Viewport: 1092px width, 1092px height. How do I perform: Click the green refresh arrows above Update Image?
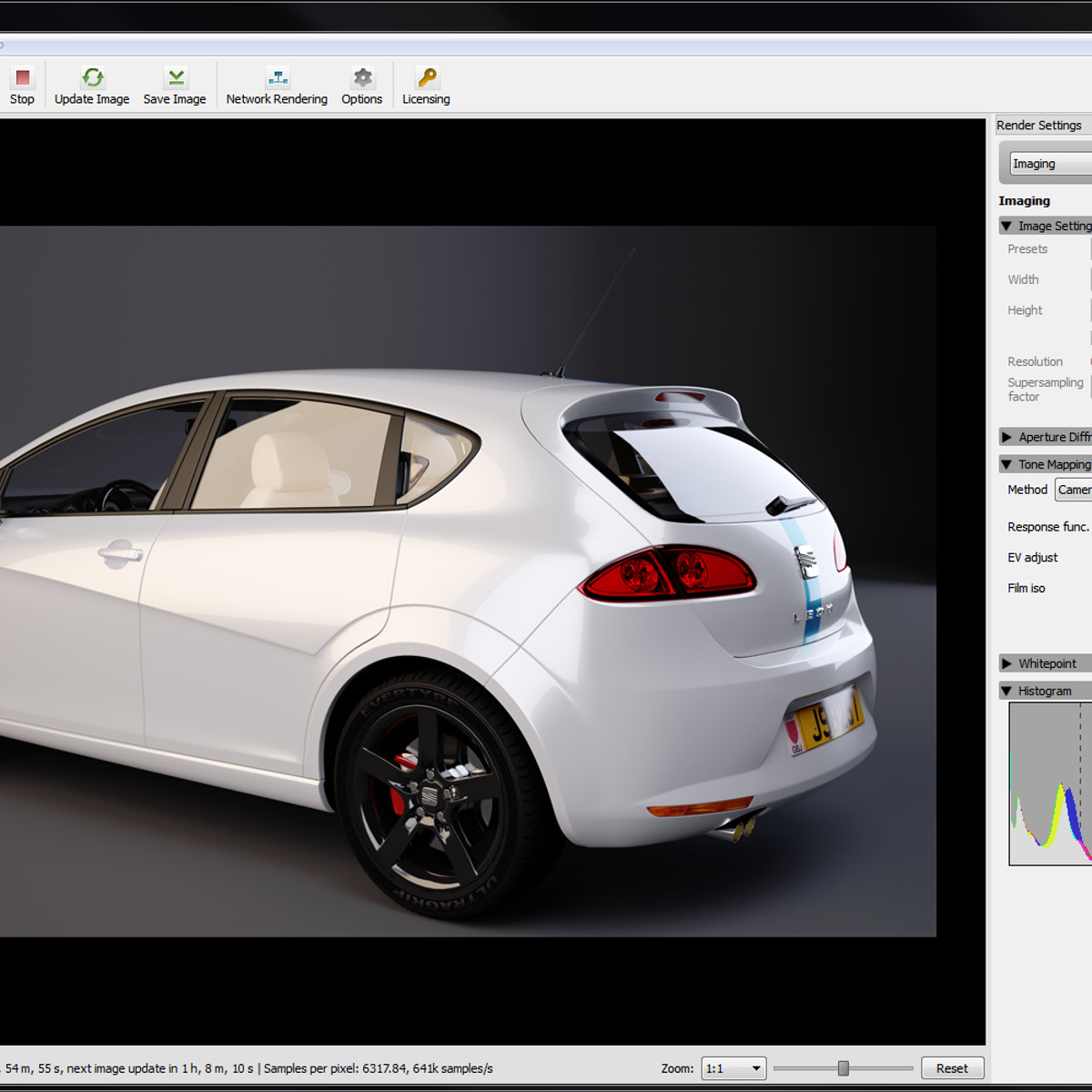92,76
